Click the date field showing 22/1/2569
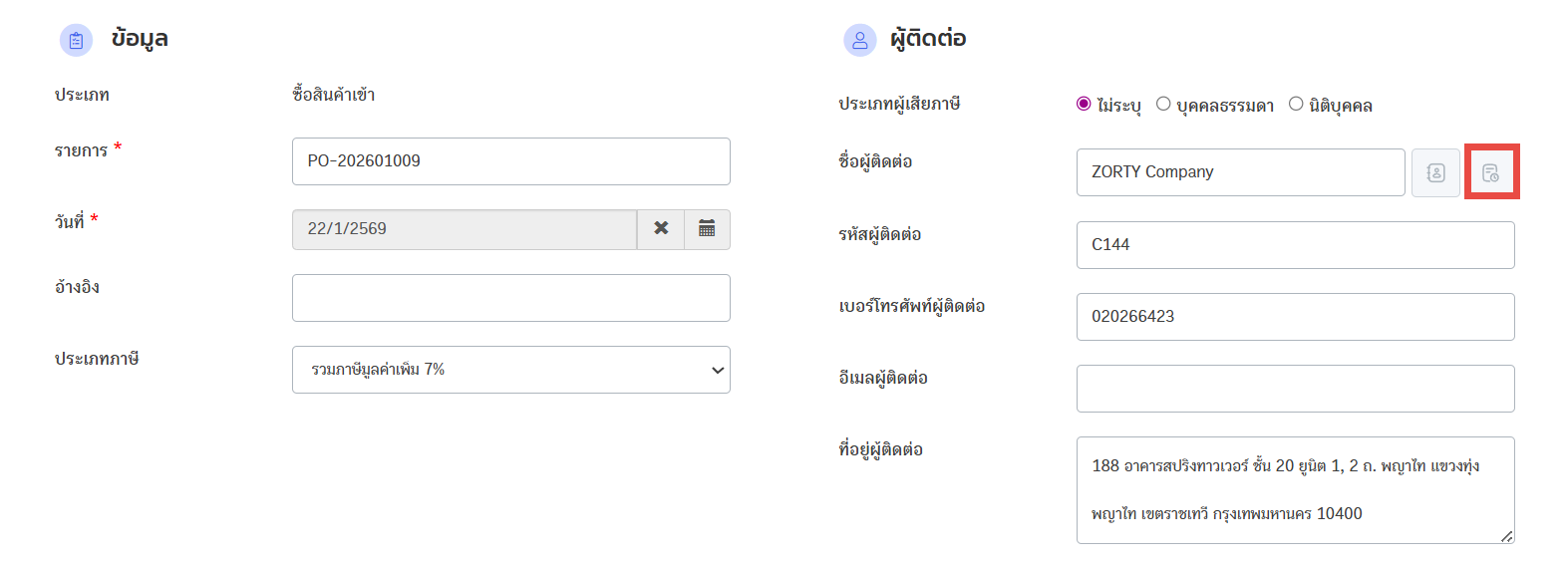The height and width of the screenshot is (566, 1568). 464,229
